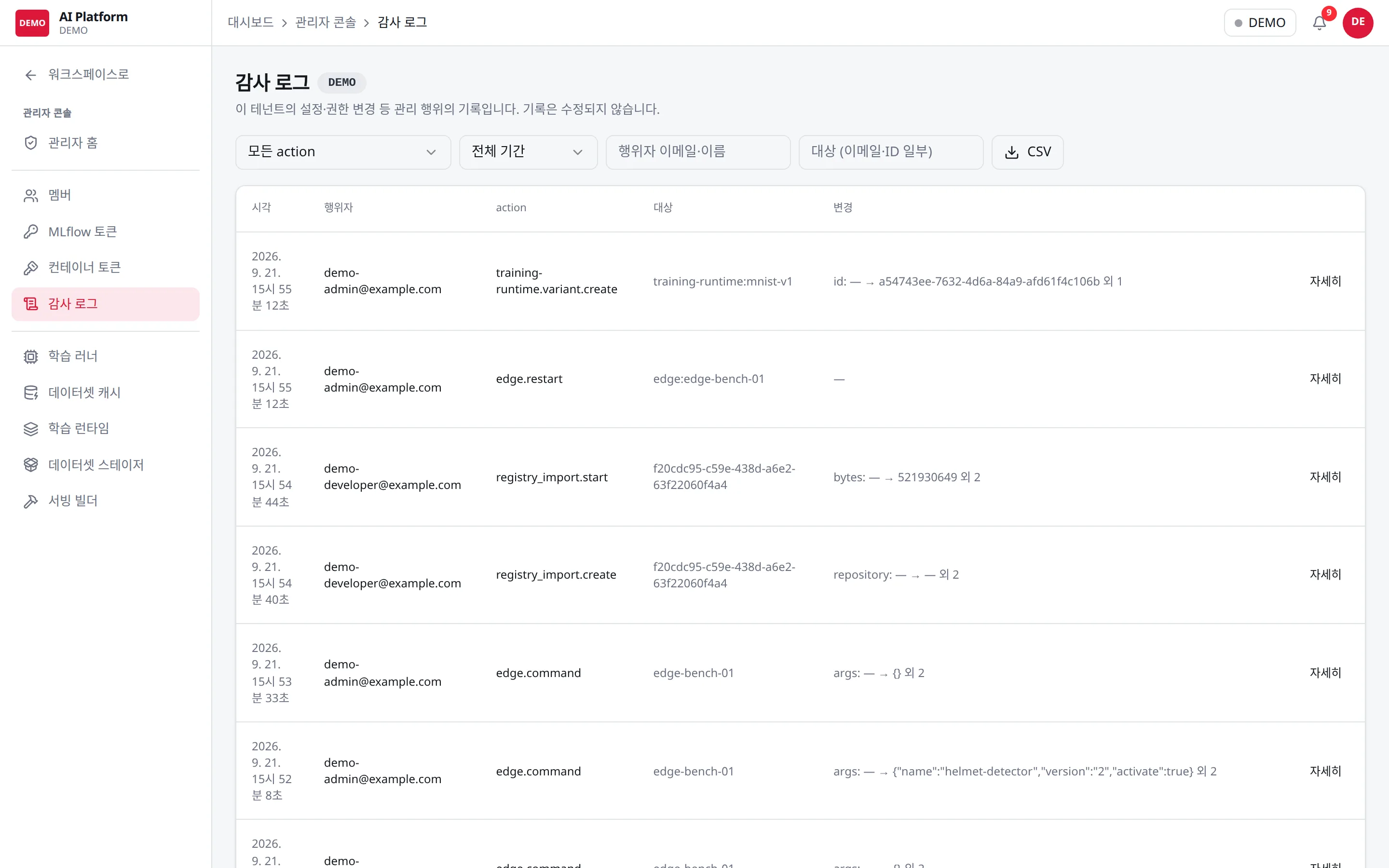Click the hammer icon for 서빙 빌더
The height and width of the screenshot is (868, 1389).
tap(31, 501)
